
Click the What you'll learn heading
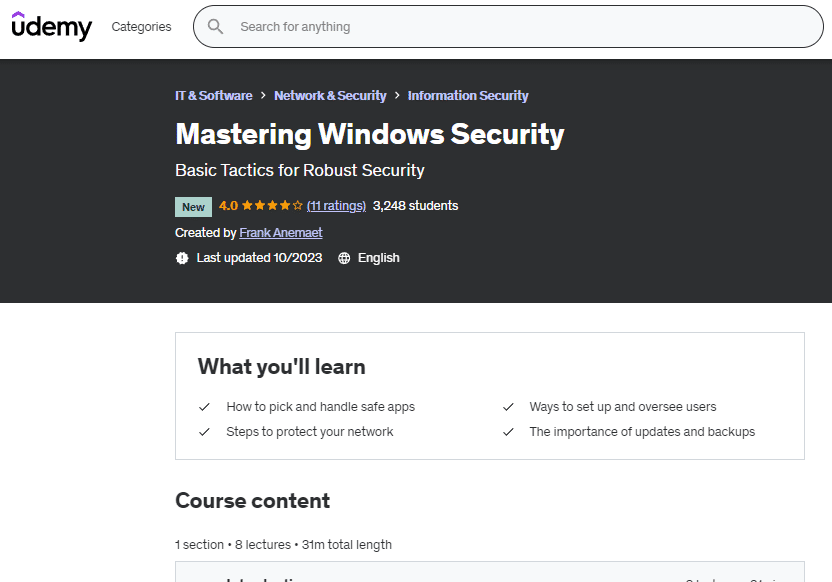(x=282, y=367)
